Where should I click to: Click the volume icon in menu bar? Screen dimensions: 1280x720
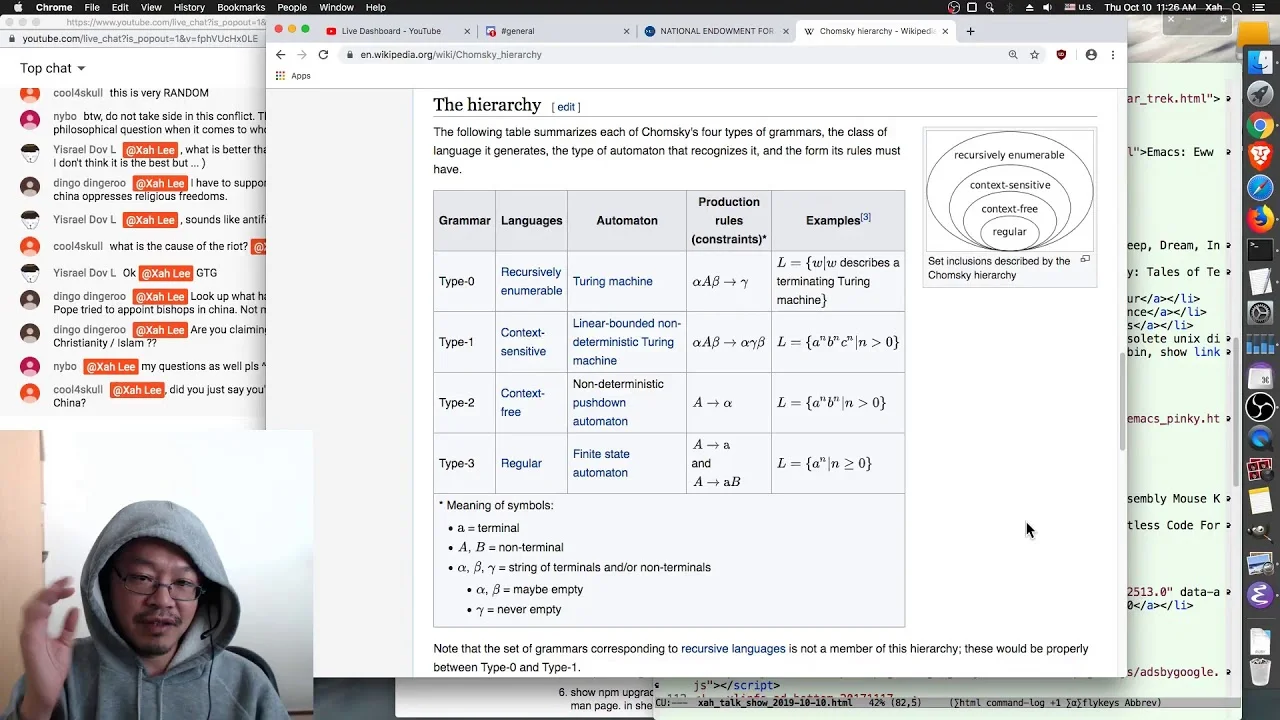tap(1047, 7)
